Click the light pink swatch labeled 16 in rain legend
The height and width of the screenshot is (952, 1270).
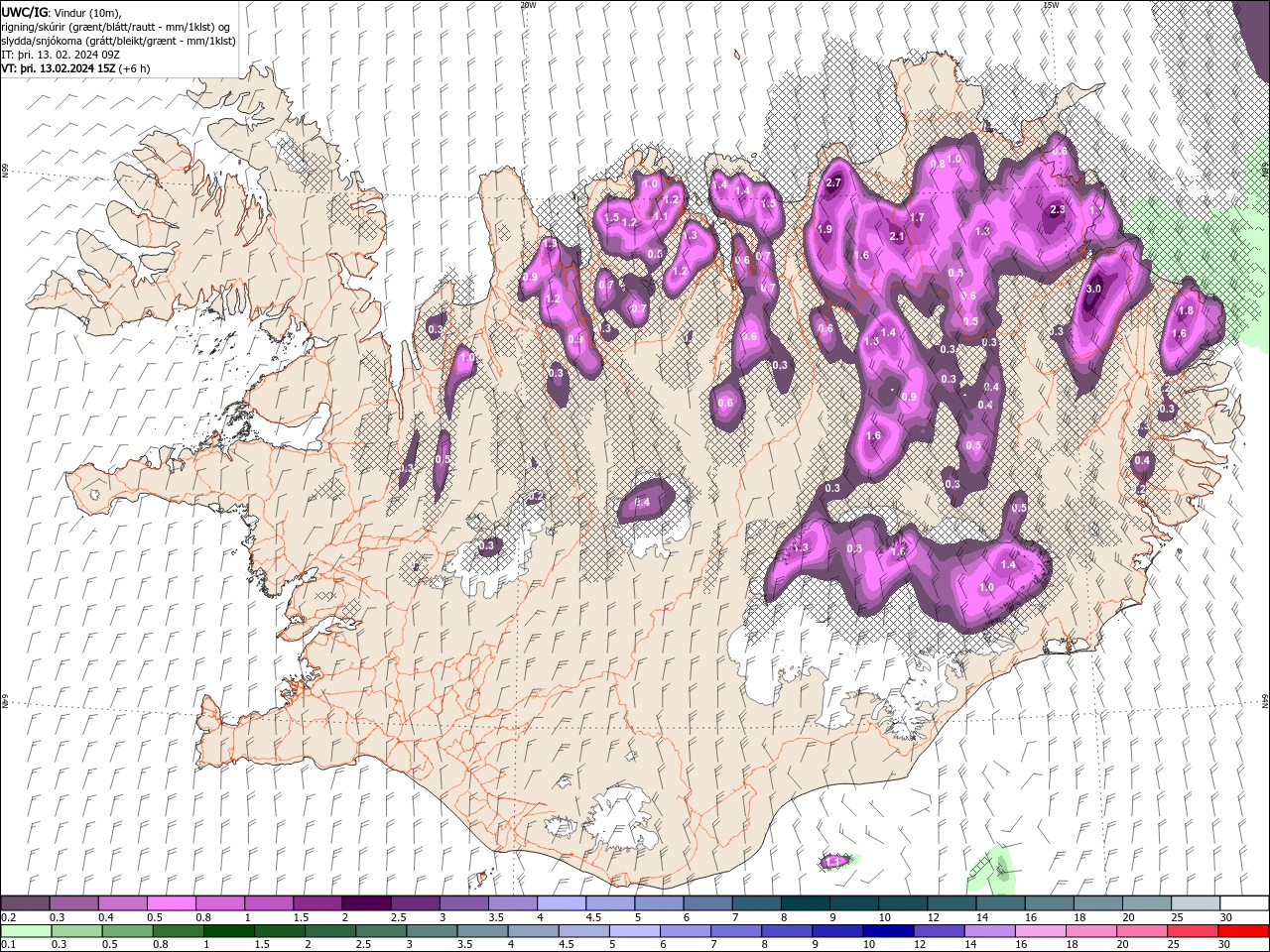coord(1040,930)
